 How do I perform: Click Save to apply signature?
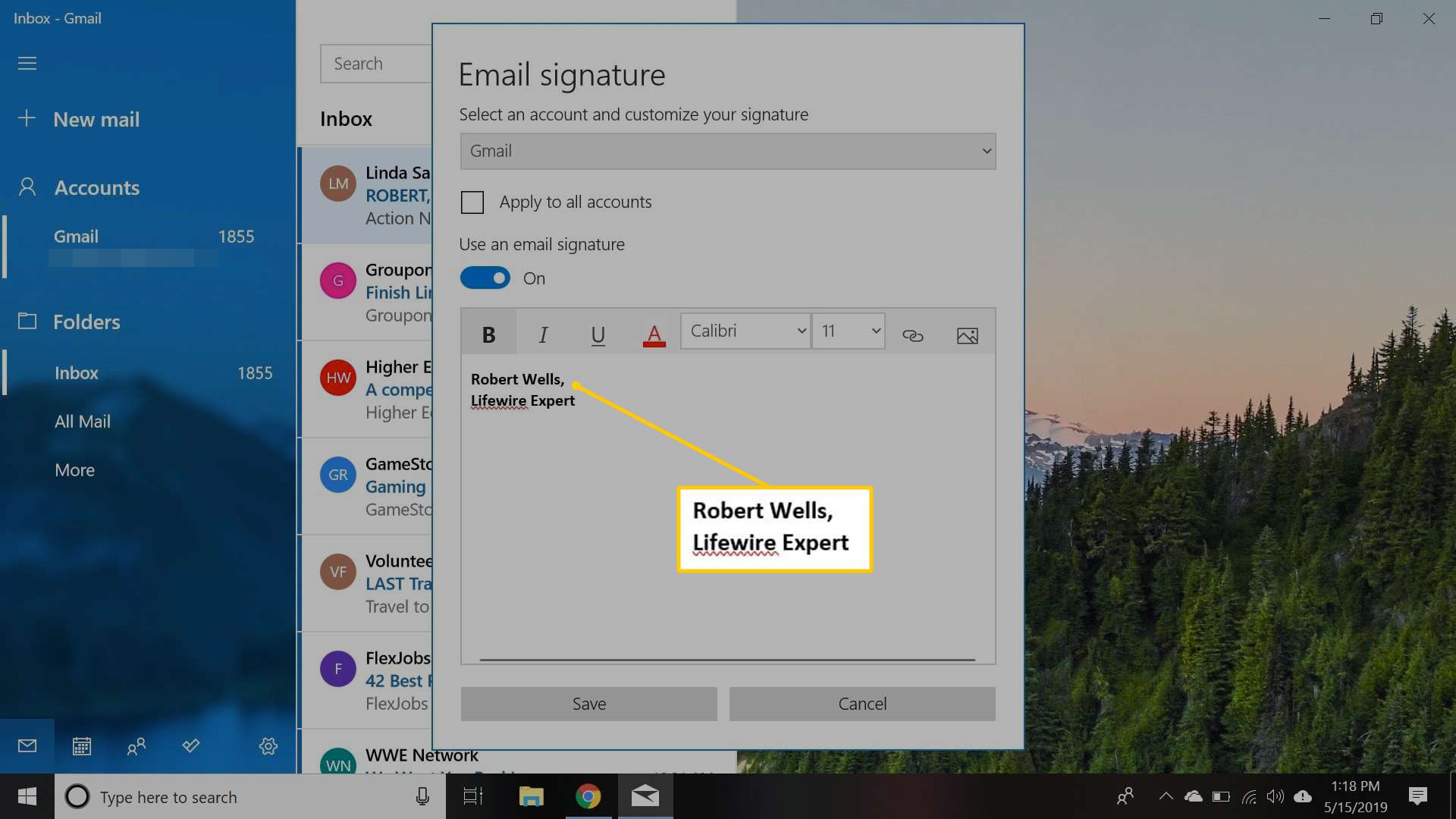[588, 703]
